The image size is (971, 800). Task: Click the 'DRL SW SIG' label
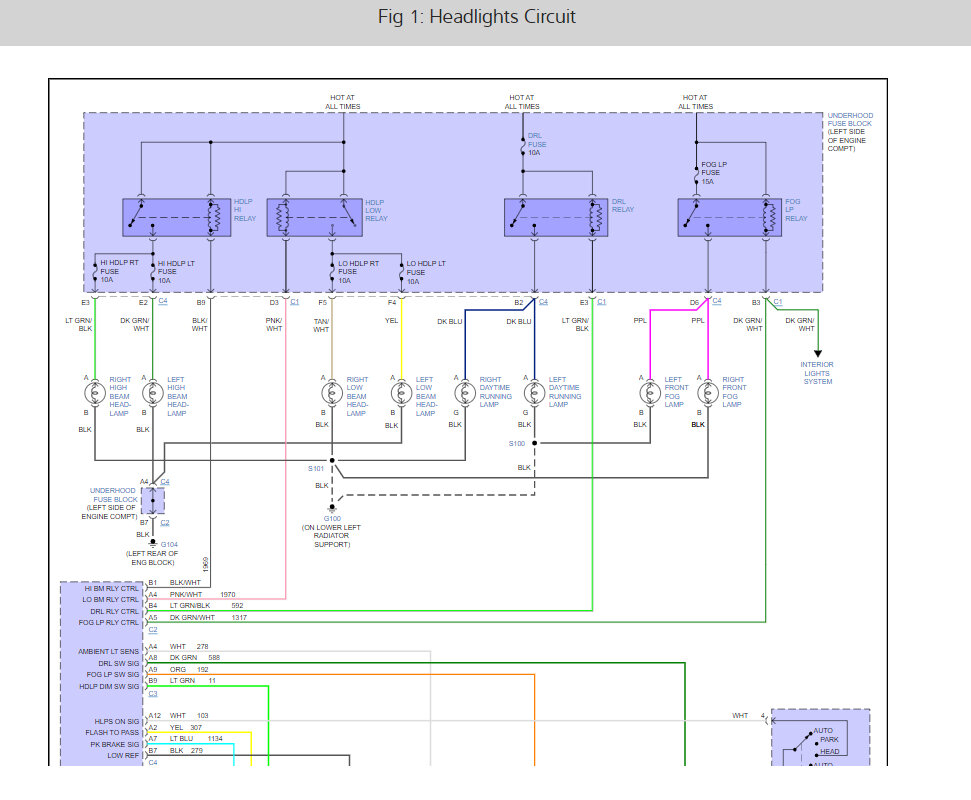[118, 663]
